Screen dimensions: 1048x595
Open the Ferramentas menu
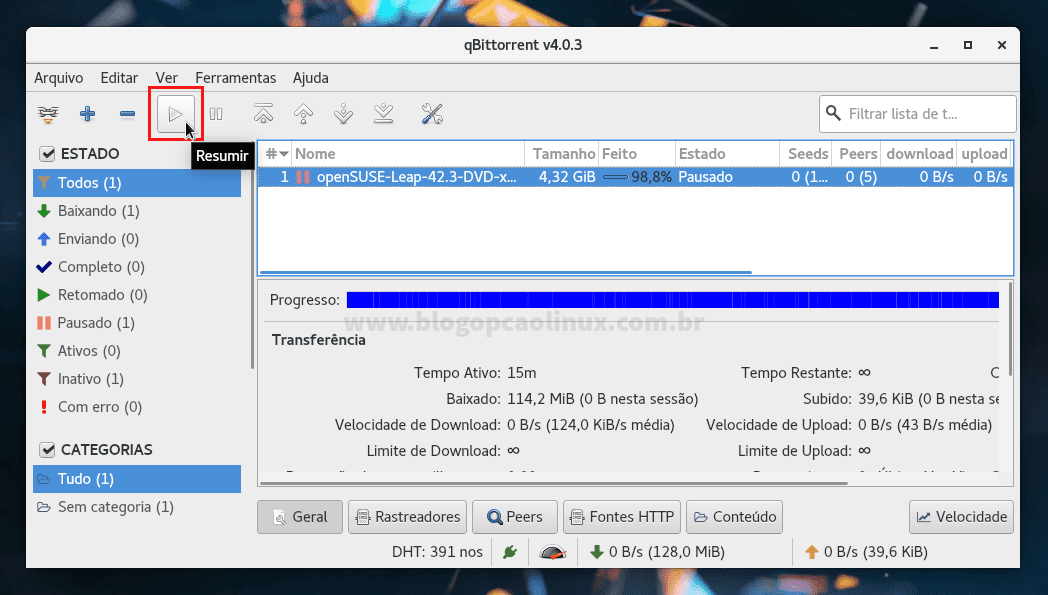point(235,78)
